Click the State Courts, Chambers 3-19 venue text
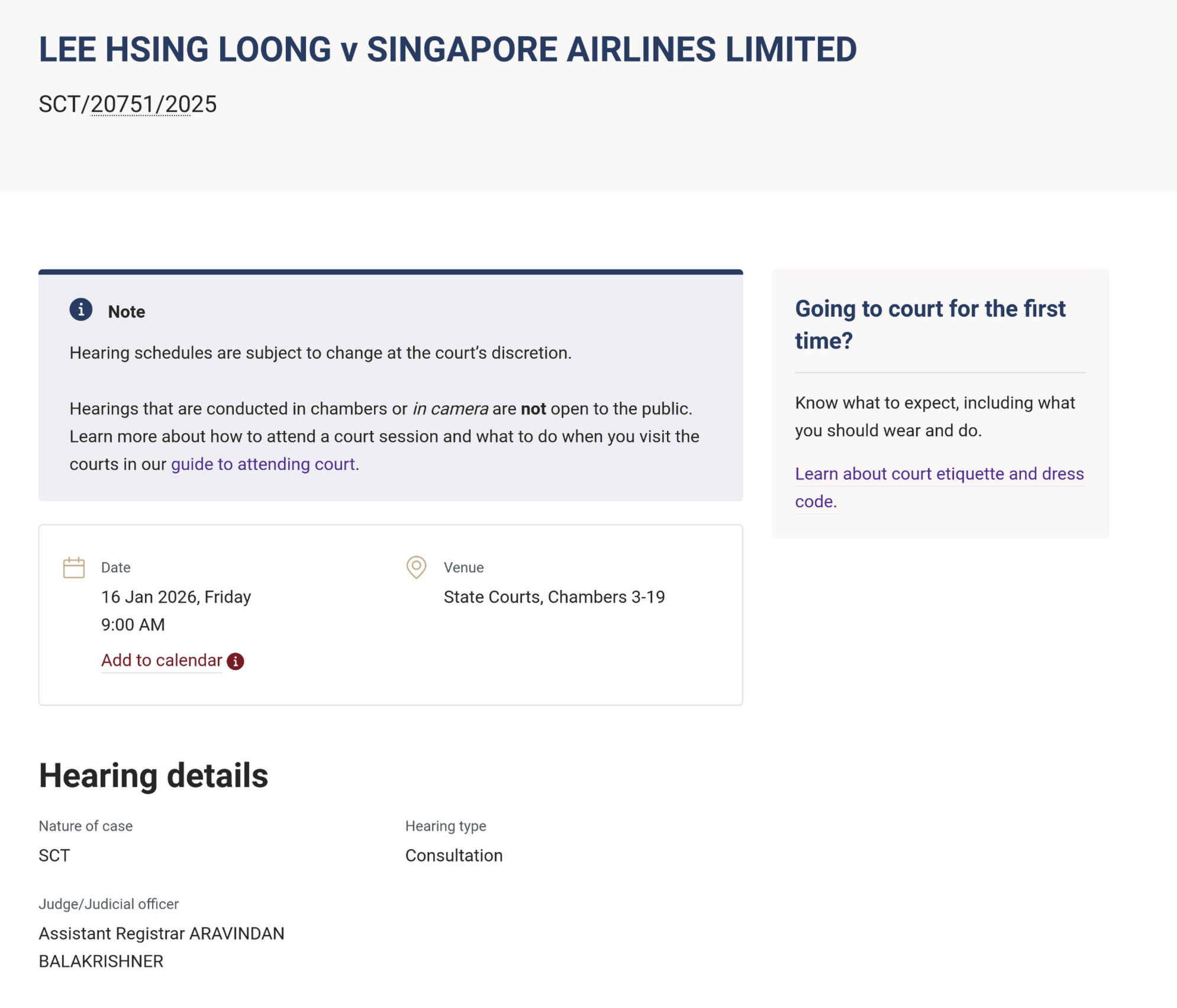 554,597
